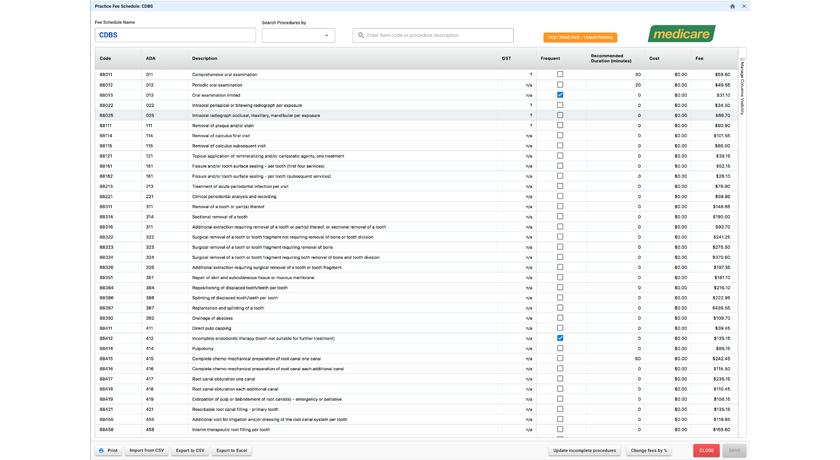Image resolution: width=840 pixels, height=460 pixels.
Task: Print the fee schedule
Action: click(108, 450)
